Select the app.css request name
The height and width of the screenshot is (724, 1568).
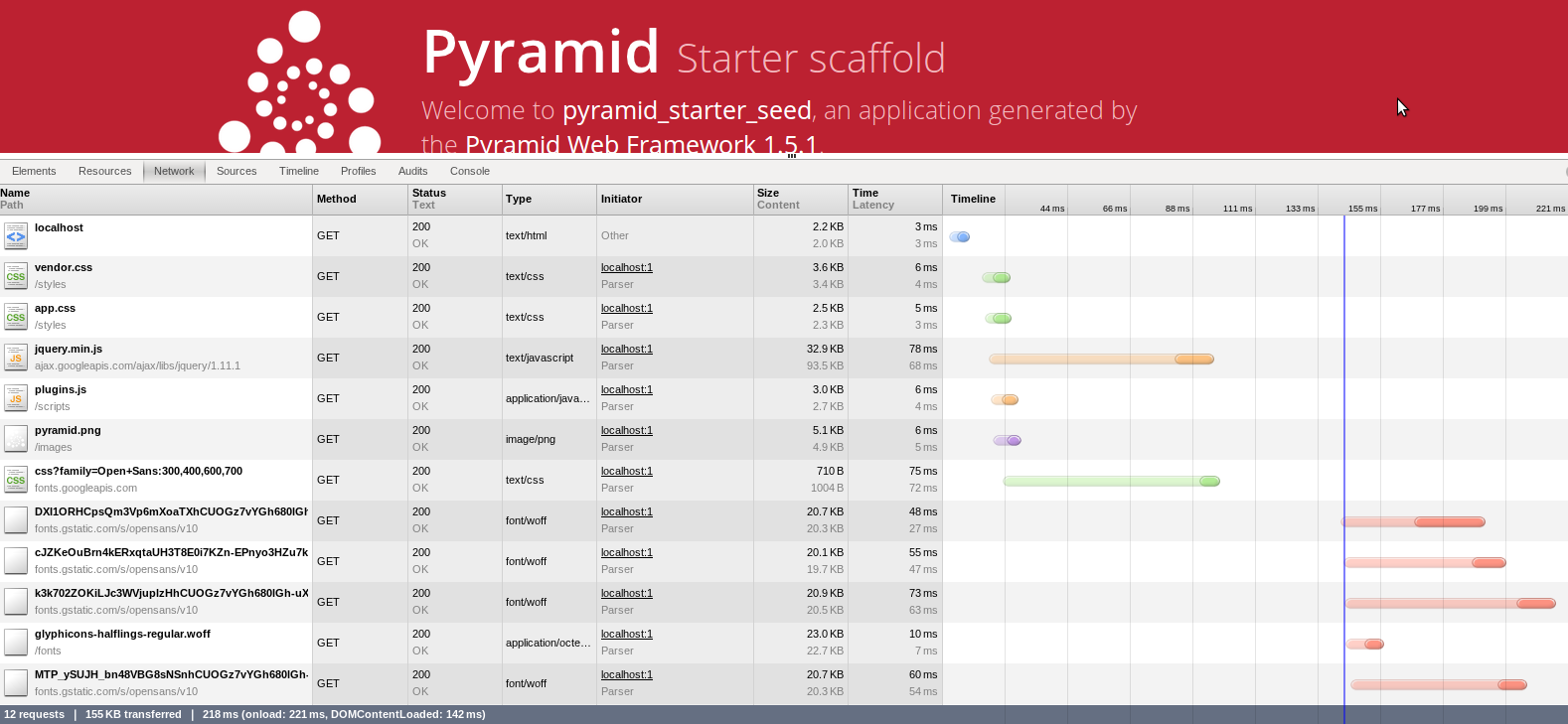55,308
